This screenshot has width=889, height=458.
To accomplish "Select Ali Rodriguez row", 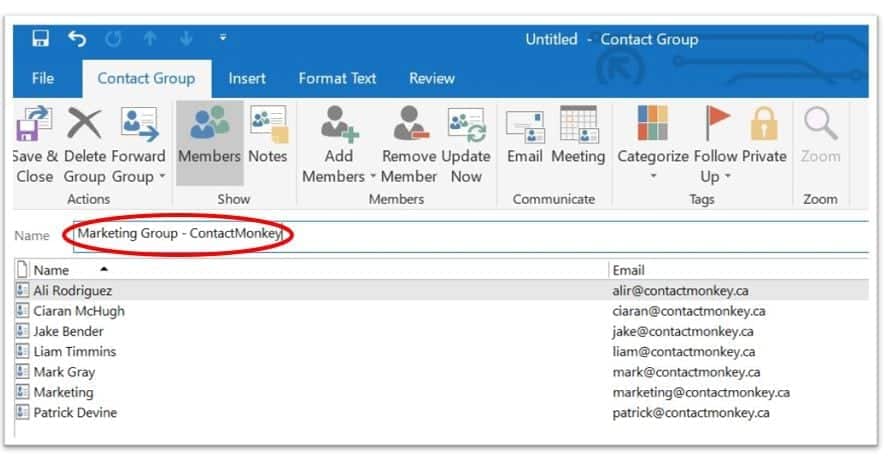I will tap(442, 291).
